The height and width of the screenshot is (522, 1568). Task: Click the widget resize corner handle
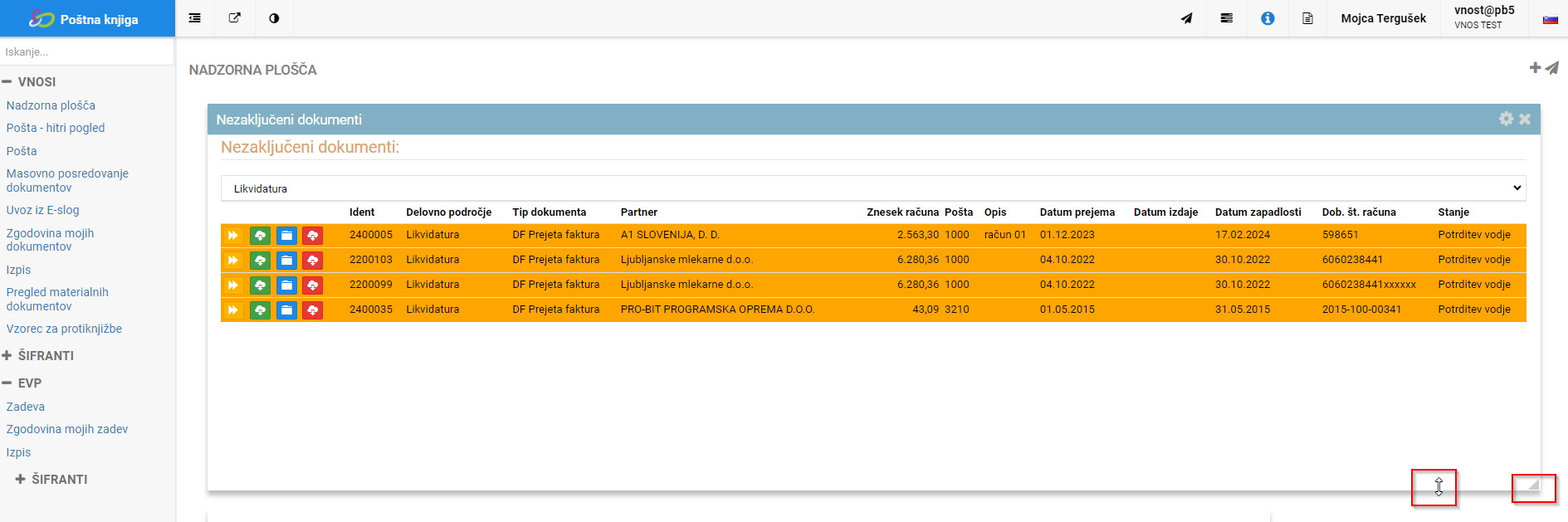[x=1533, y=485]
